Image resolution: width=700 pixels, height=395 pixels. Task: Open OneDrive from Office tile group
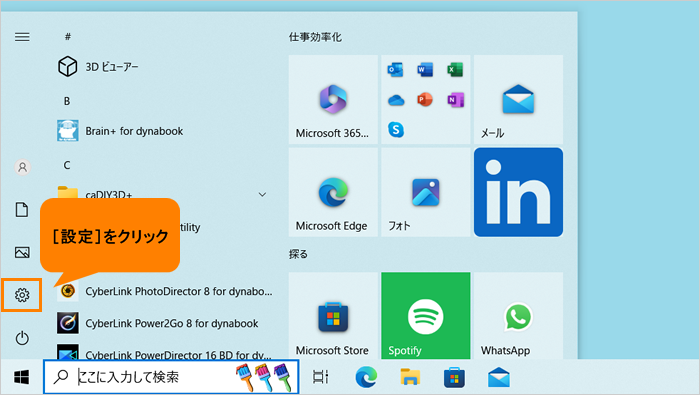[x=396, y=100]
